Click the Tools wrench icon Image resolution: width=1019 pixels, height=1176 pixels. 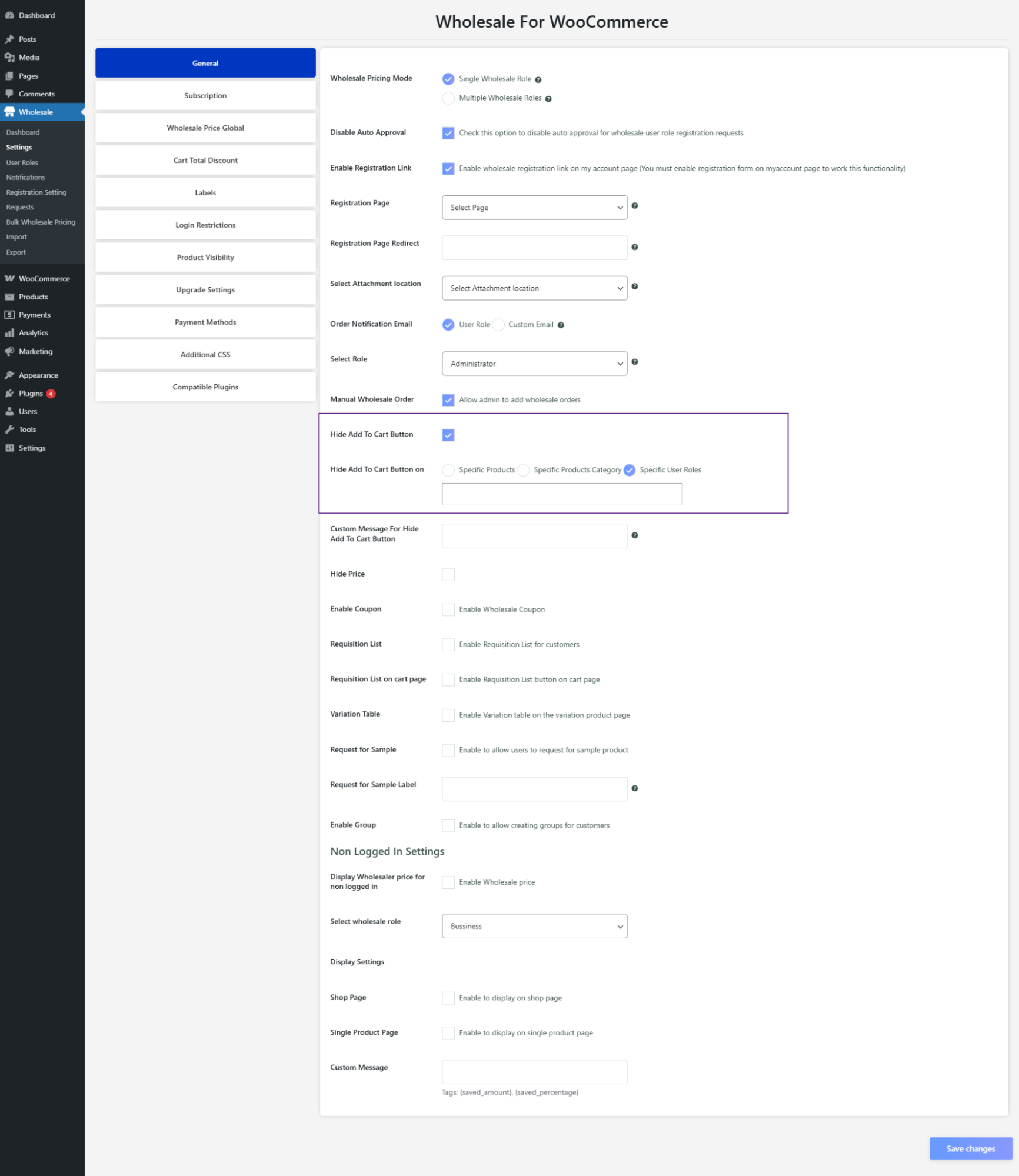click(9, 429)
